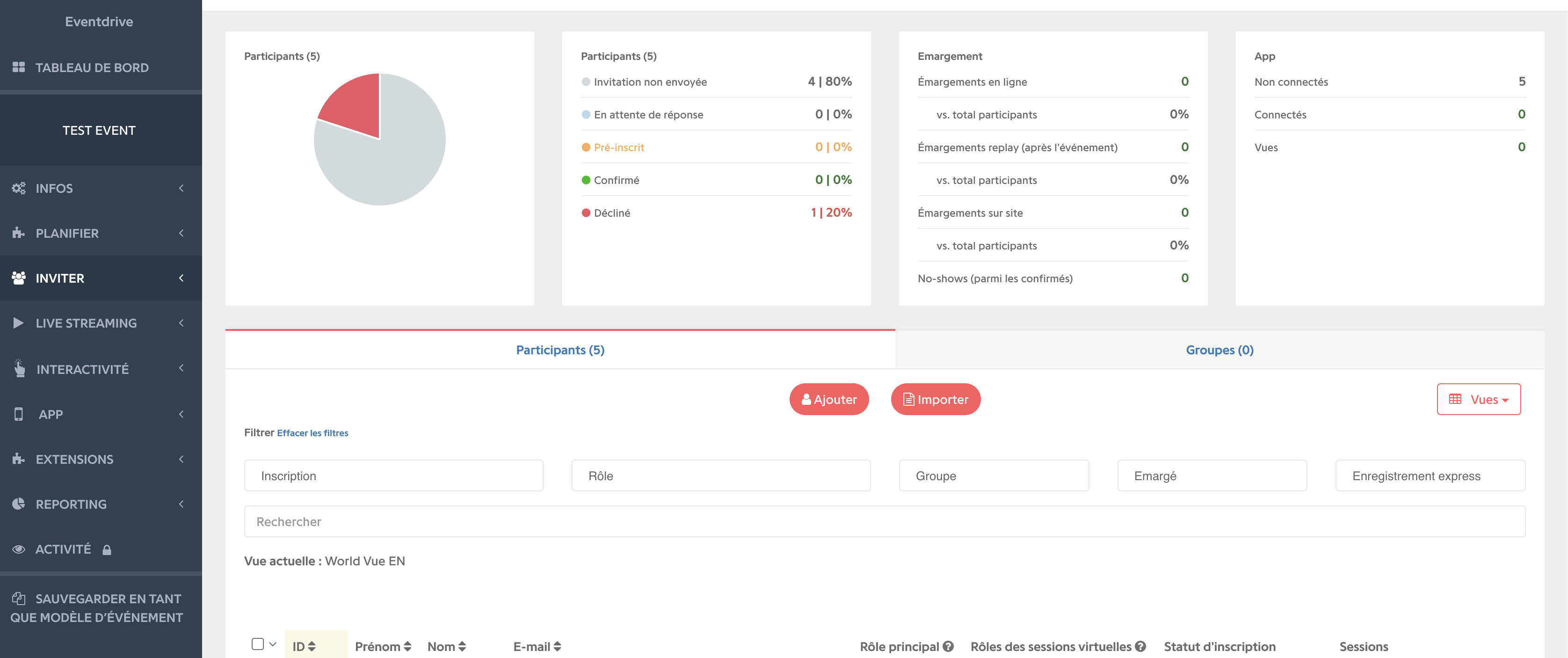Open the Enregistrement express filter dropdown
Image resolution: width=1568 pixels, height=658 pixels.
tap(1430, 475)
